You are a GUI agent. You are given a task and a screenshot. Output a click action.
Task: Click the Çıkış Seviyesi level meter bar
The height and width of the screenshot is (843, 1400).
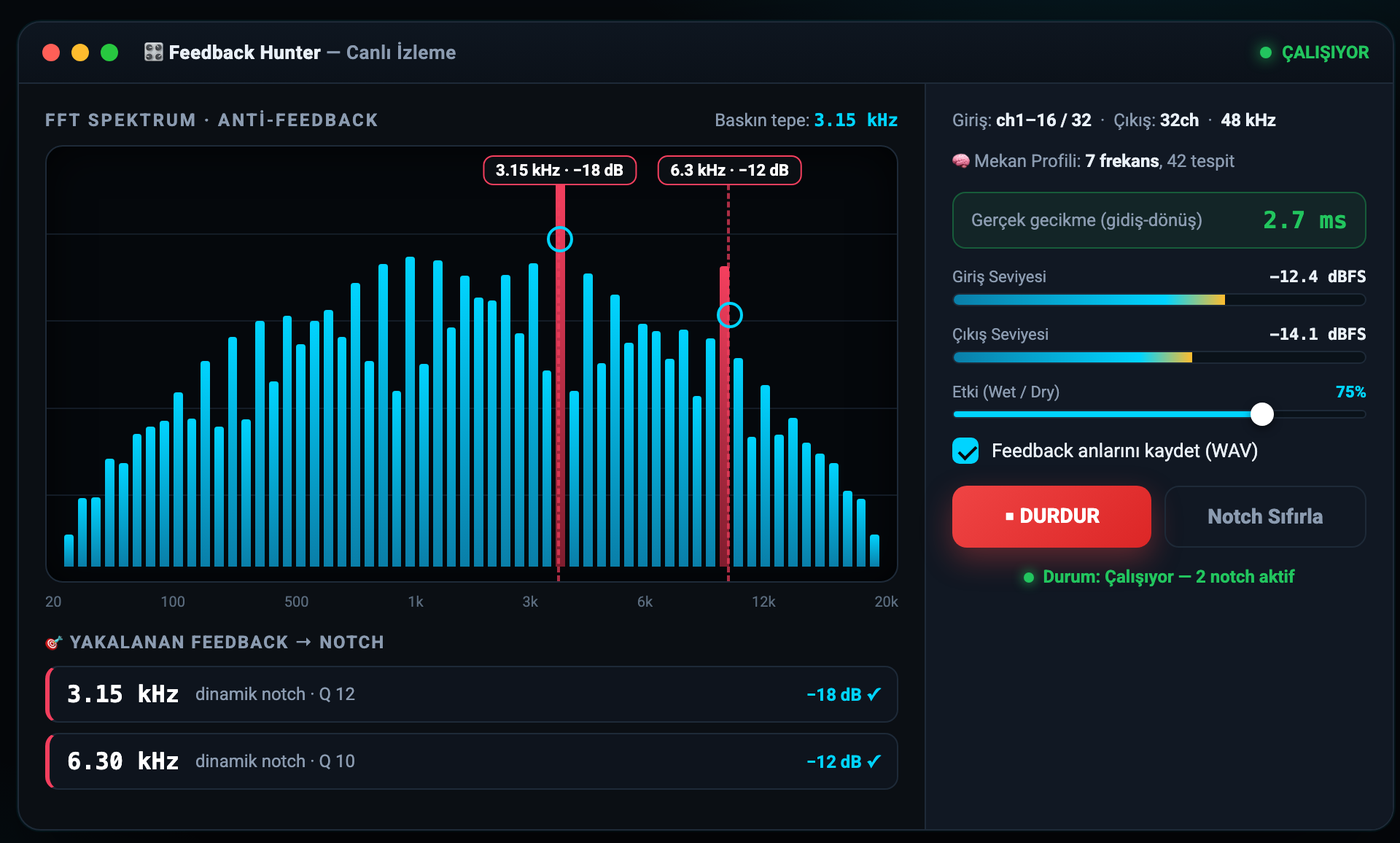(1159, 357)
